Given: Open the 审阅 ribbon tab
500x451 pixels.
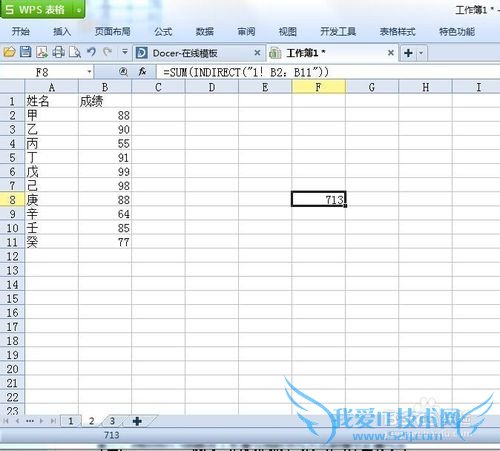Looking at the screenshot, I should [x=246, y=32].
